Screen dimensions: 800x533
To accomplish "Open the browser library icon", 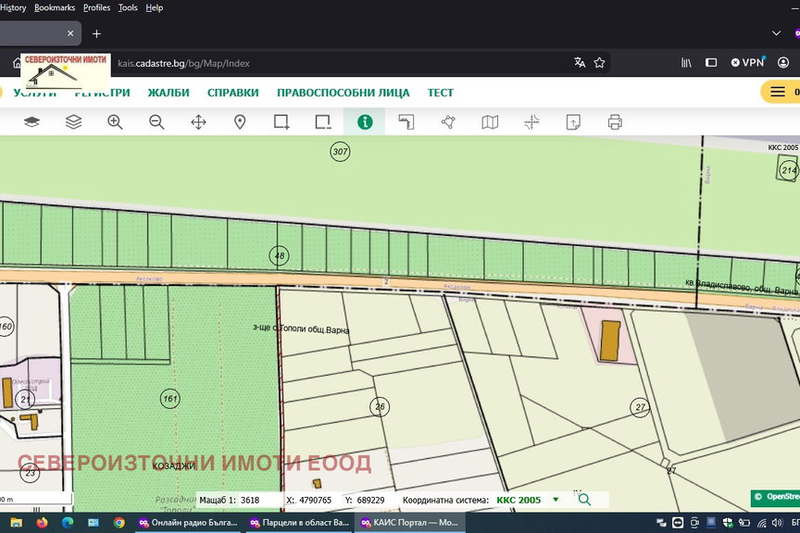I will pyautogui.click(x=686, y=63).
